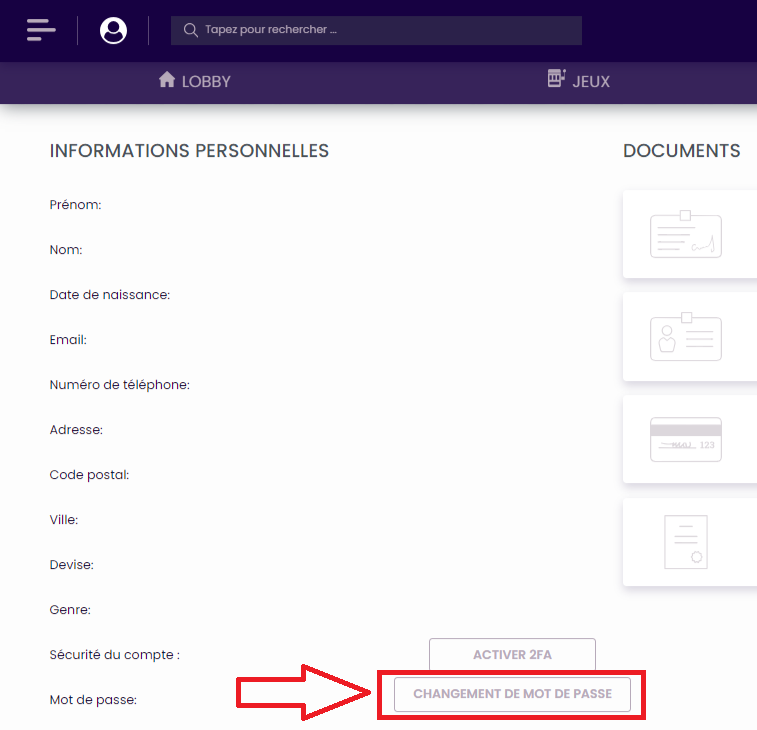
Task: Click the INFORMATIONS PERSONNELLES heading
Action: tap(189, 151)
